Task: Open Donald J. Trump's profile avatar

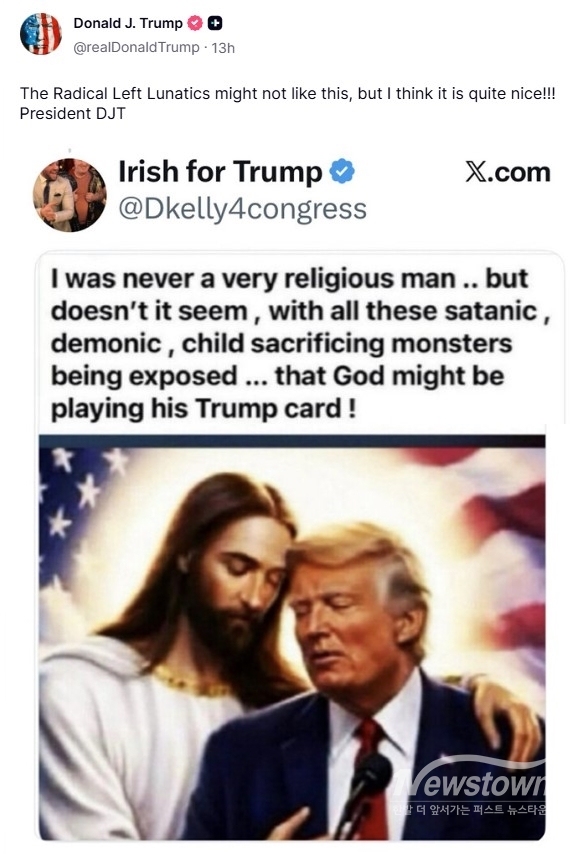Action: (41, 33)
